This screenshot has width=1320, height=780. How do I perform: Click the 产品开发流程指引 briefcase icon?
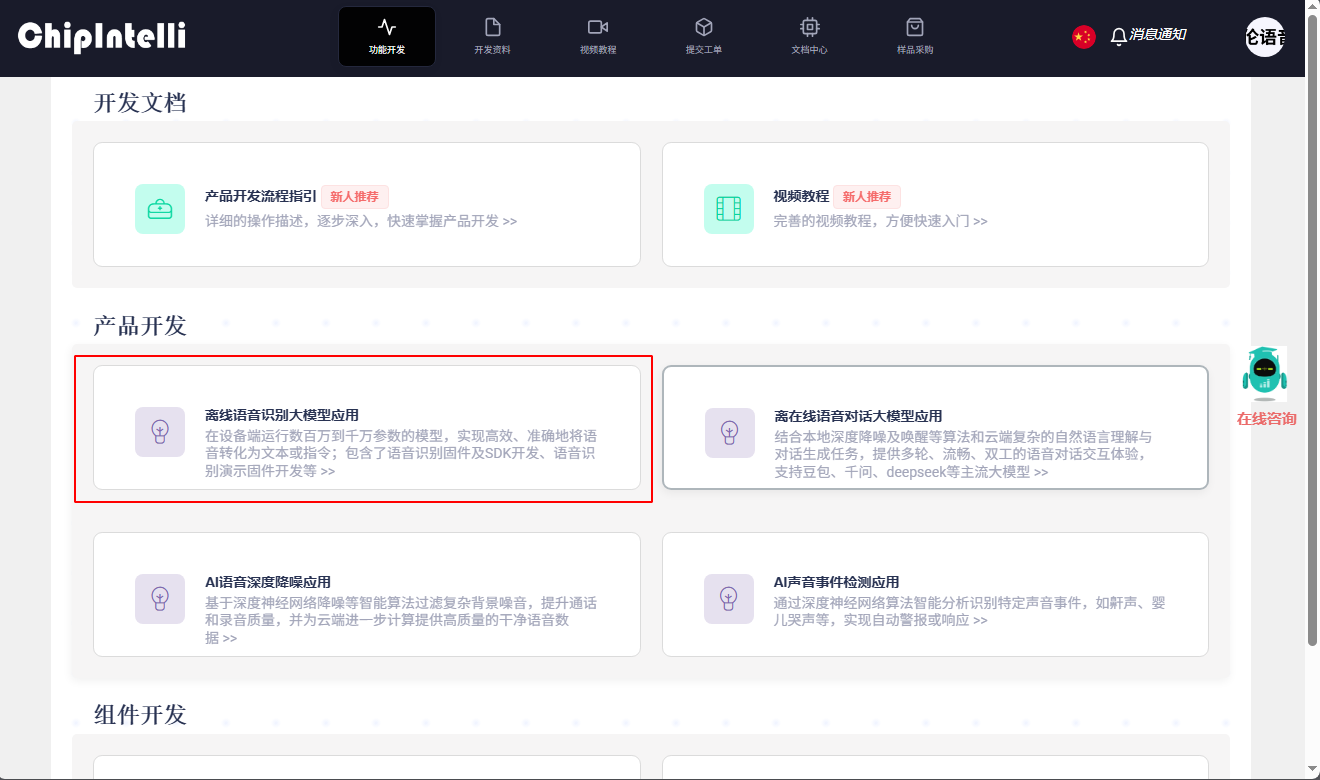[160, 209]
